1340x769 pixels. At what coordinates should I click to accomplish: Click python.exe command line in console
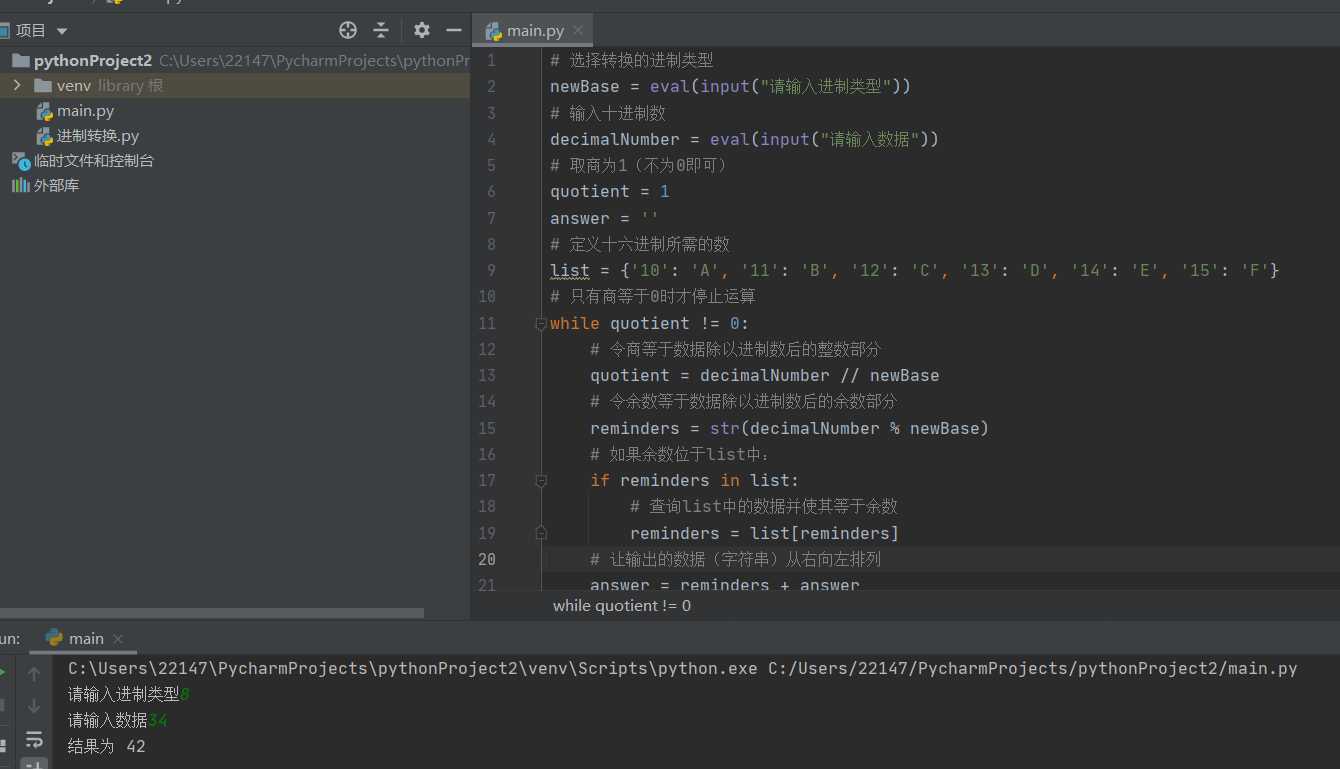683,668
